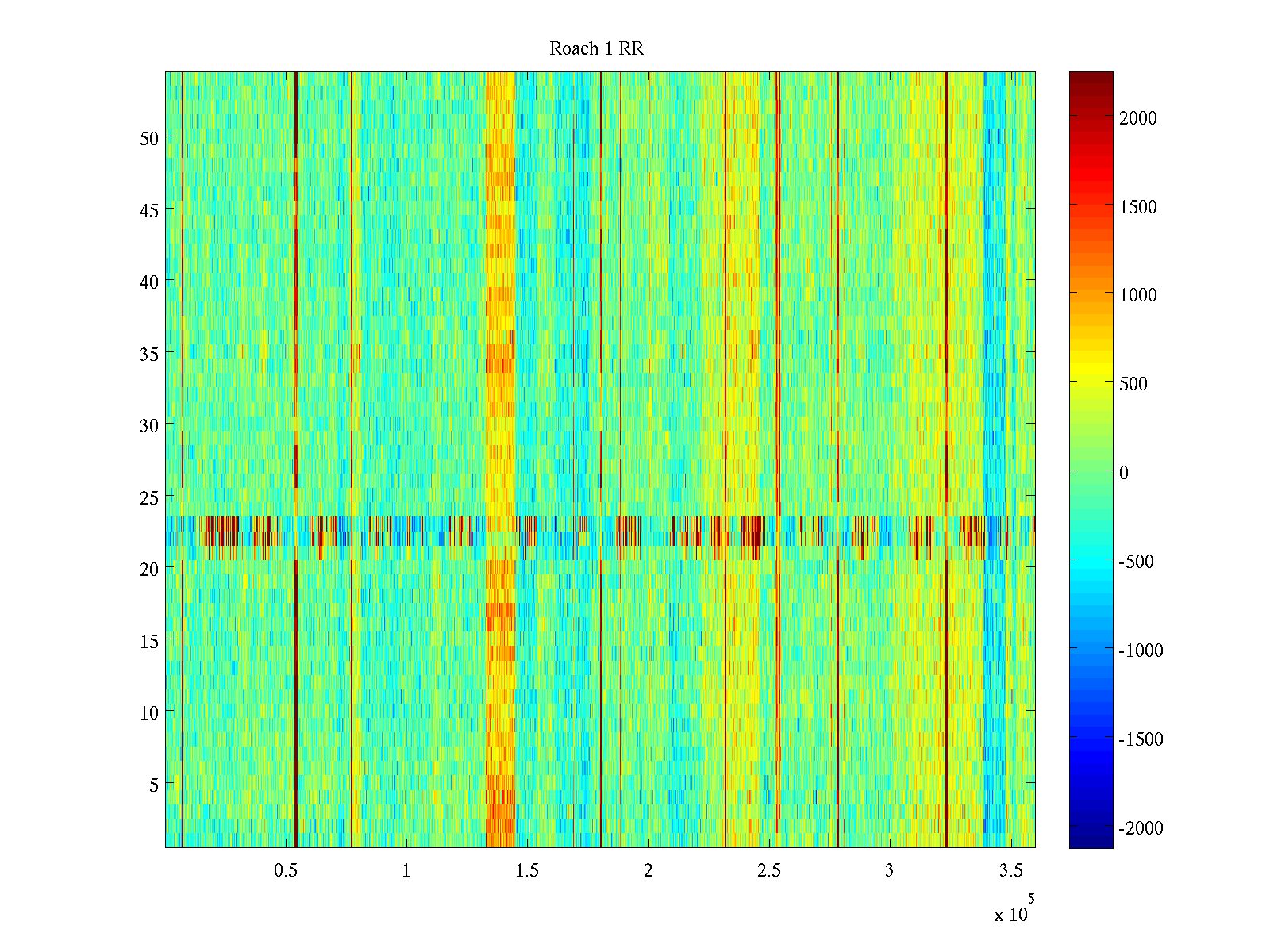Pick the dark red top of colorbar
1270x952 pixels.
pyautogui.click(x=1091, y=78)
